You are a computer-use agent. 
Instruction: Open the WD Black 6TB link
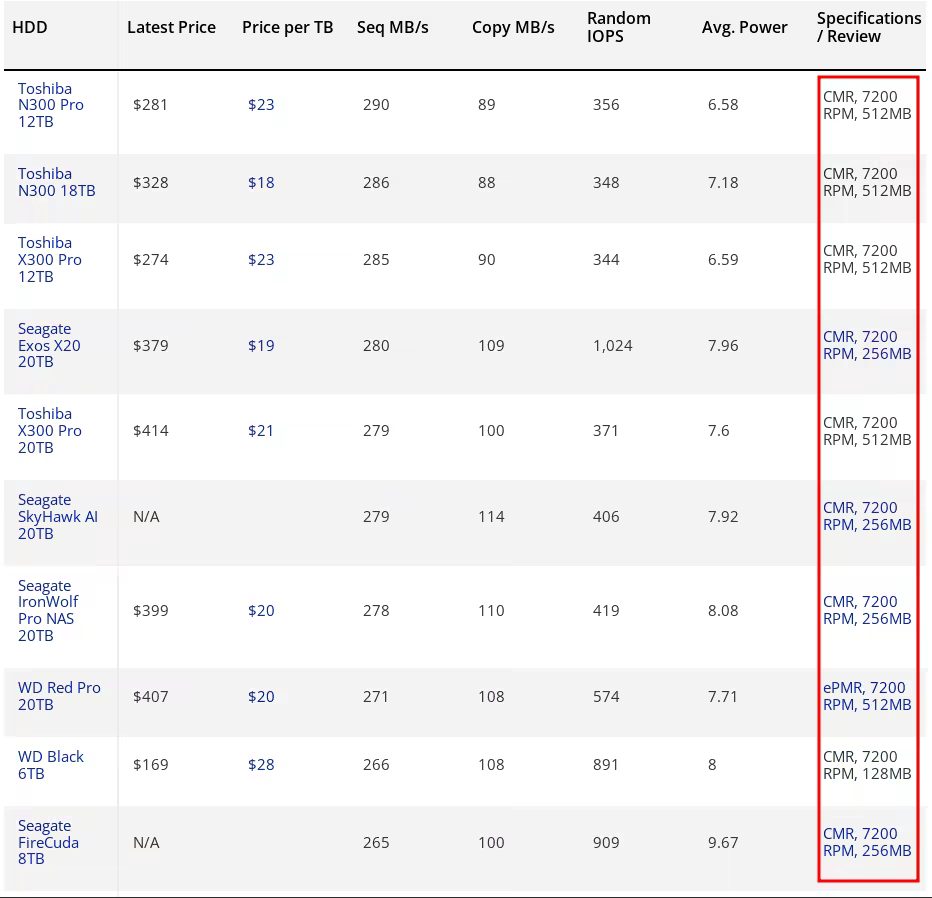50,765
